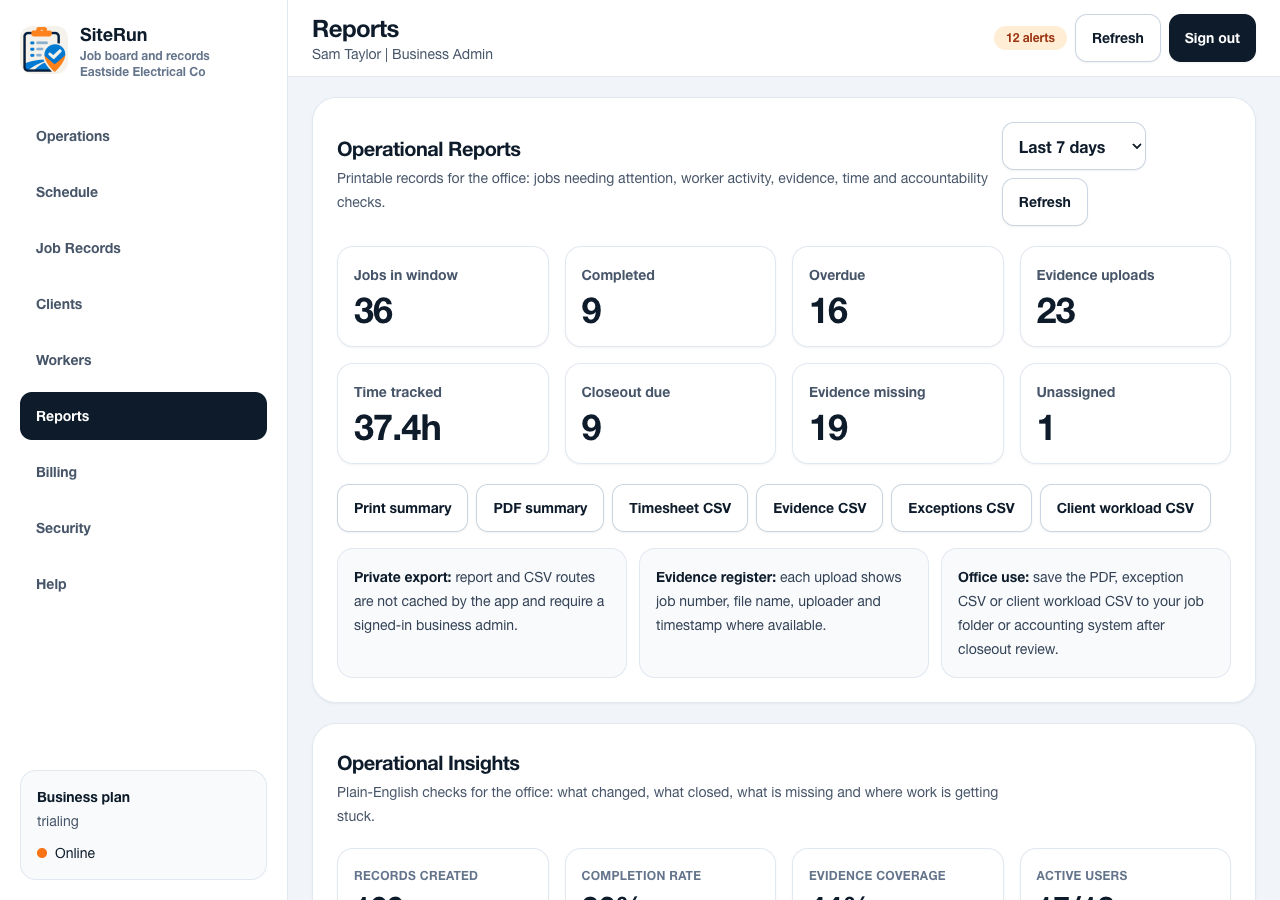Click the Operational Insights heading
This screenshot has height=900, width=1280.
click(428, 763)
